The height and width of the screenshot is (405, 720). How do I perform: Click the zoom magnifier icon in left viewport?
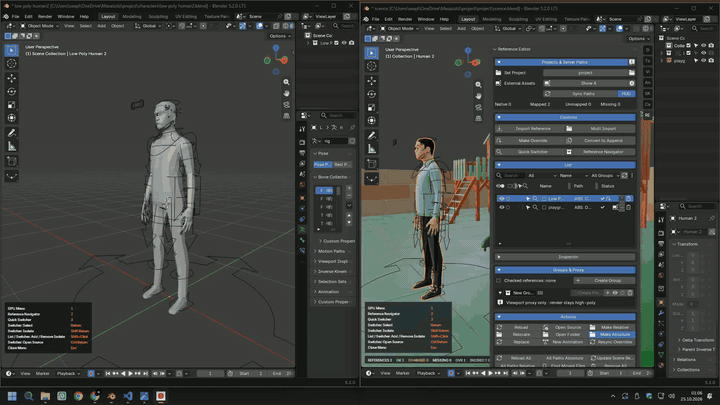(x=287, y=82)
